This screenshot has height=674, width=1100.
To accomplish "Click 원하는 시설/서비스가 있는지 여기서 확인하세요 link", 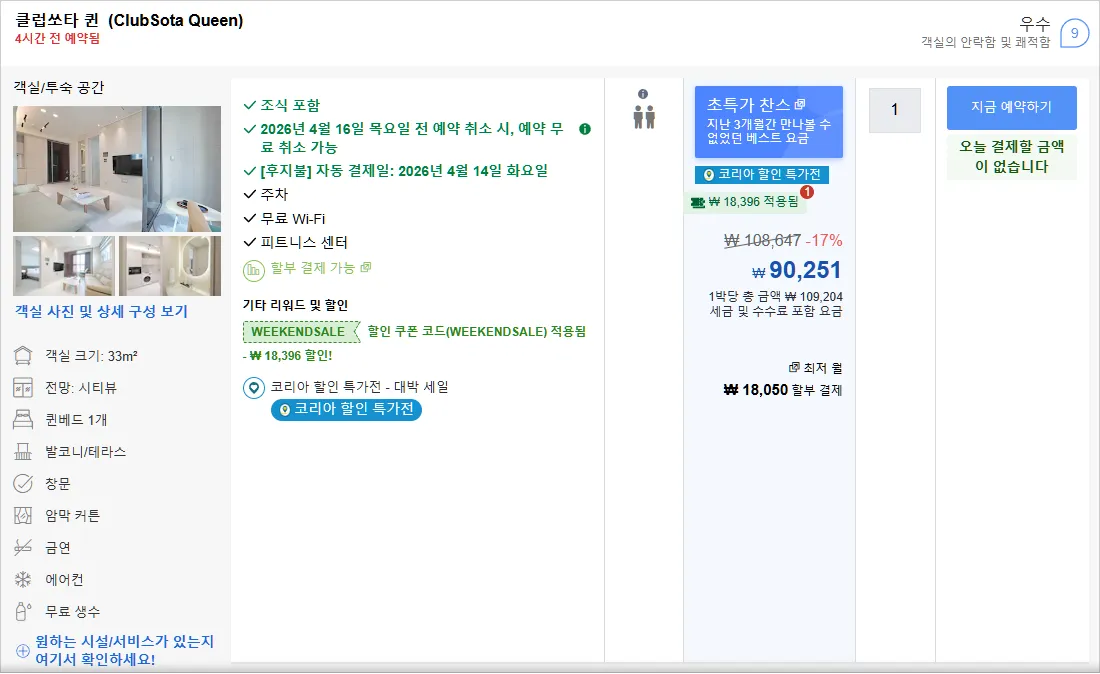I will pos(124,650).
